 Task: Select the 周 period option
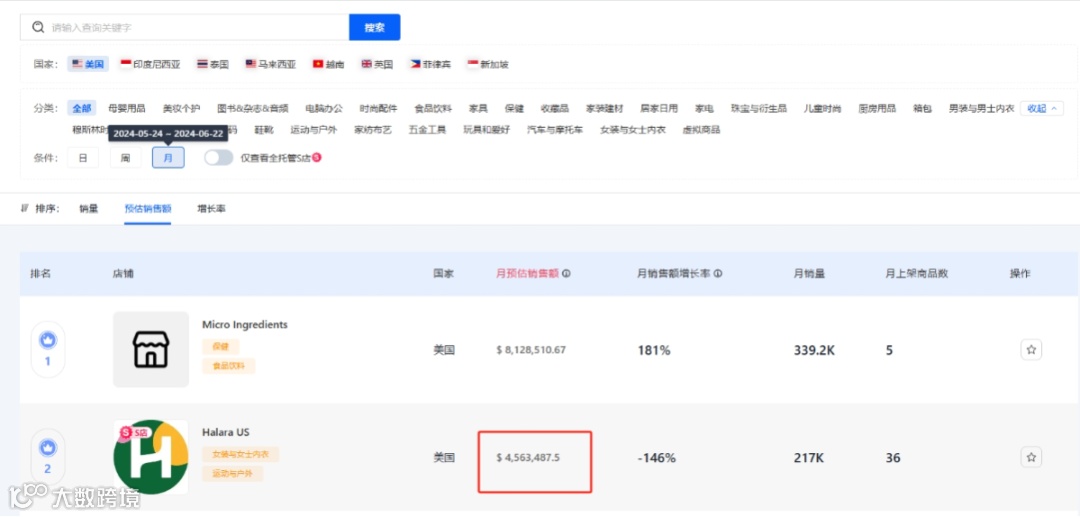125,158
